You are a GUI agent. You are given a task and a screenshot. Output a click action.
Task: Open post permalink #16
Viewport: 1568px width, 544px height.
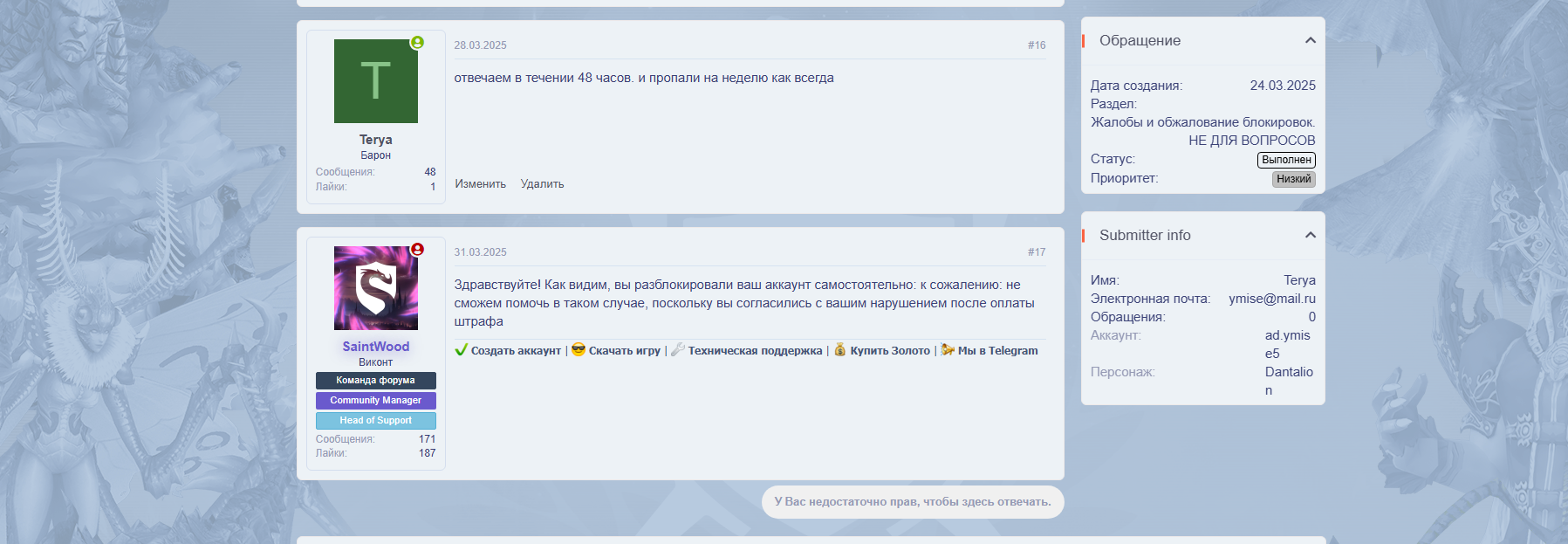[x=1036, y=45]
